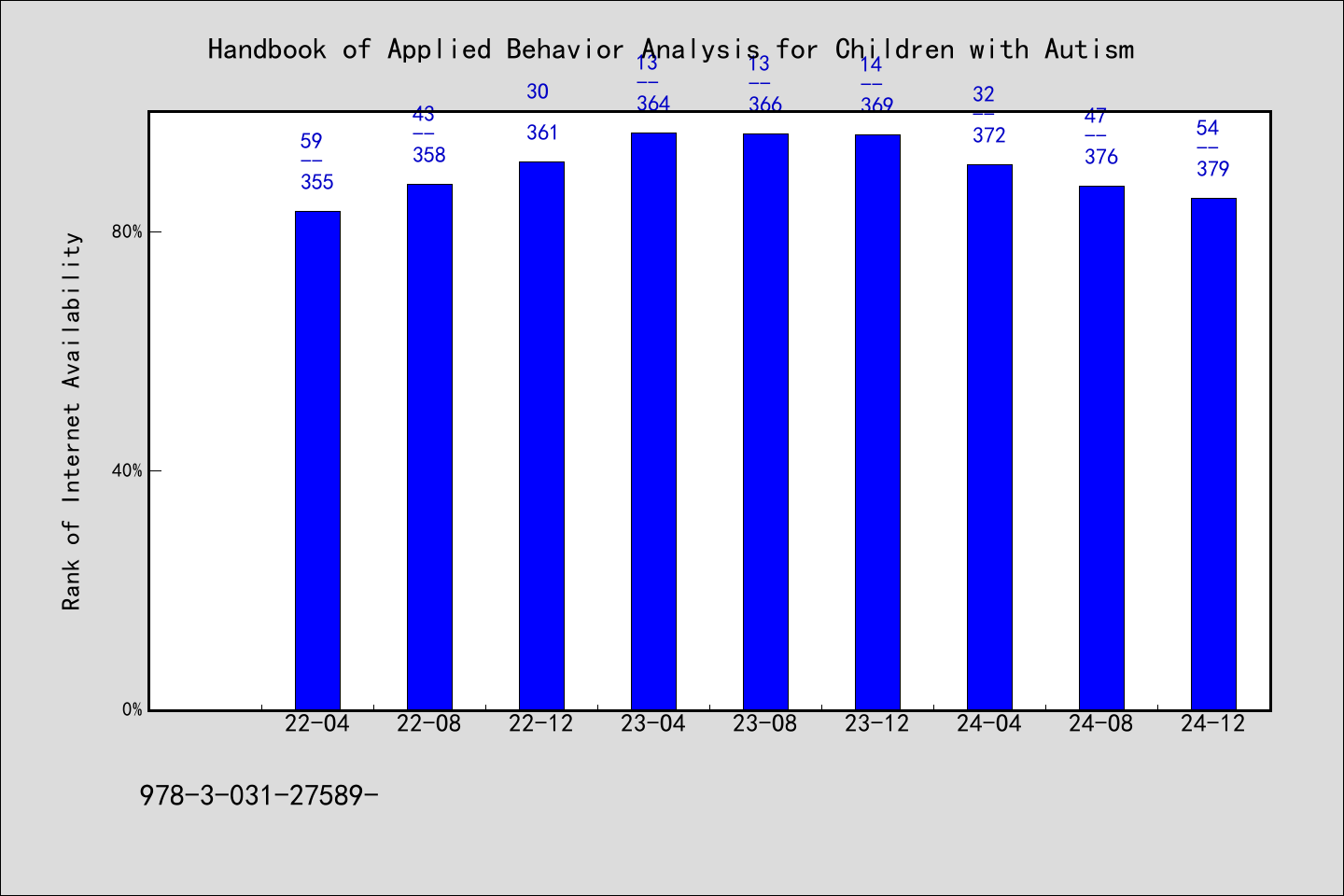Click the value 372 data label
Viewport: 1344px width, 896px height.
pyautogui.click(x=989, y=135)
